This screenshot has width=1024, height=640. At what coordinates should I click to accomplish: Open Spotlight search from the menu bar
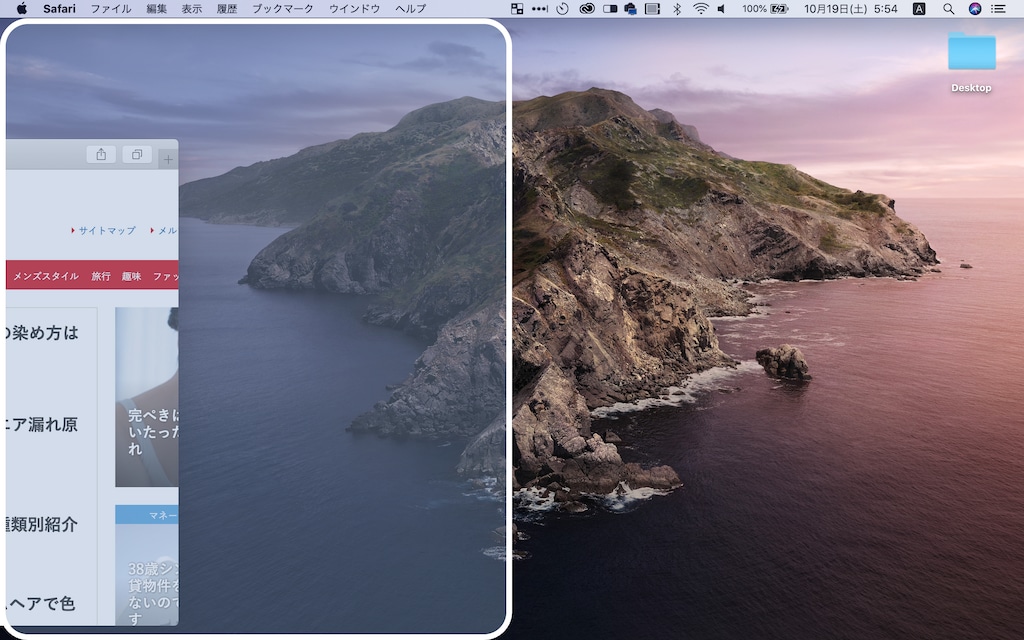pos(947,9)
